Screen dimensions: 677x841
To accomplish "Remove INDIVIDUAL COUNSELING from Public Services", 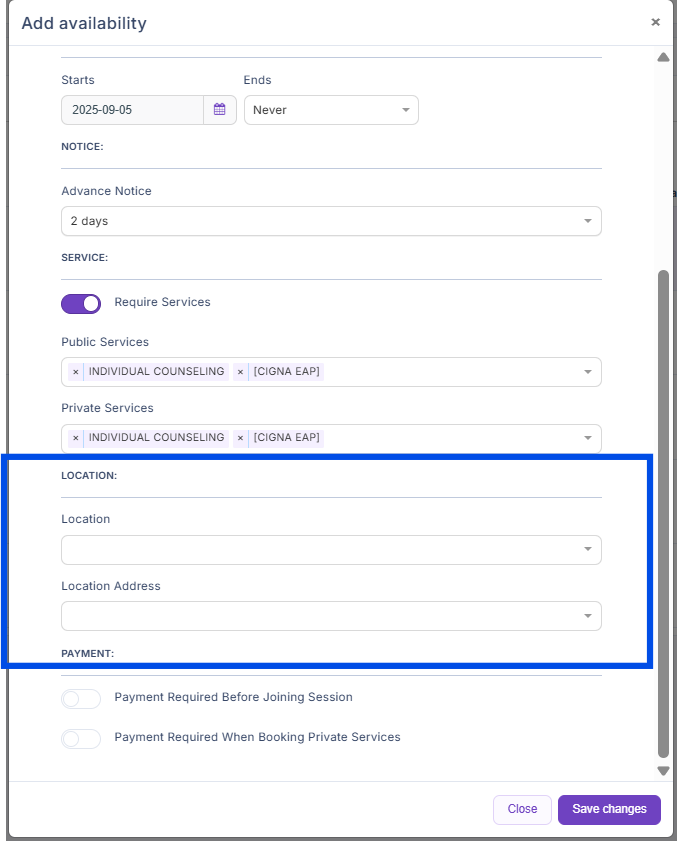I will point(76,372).
